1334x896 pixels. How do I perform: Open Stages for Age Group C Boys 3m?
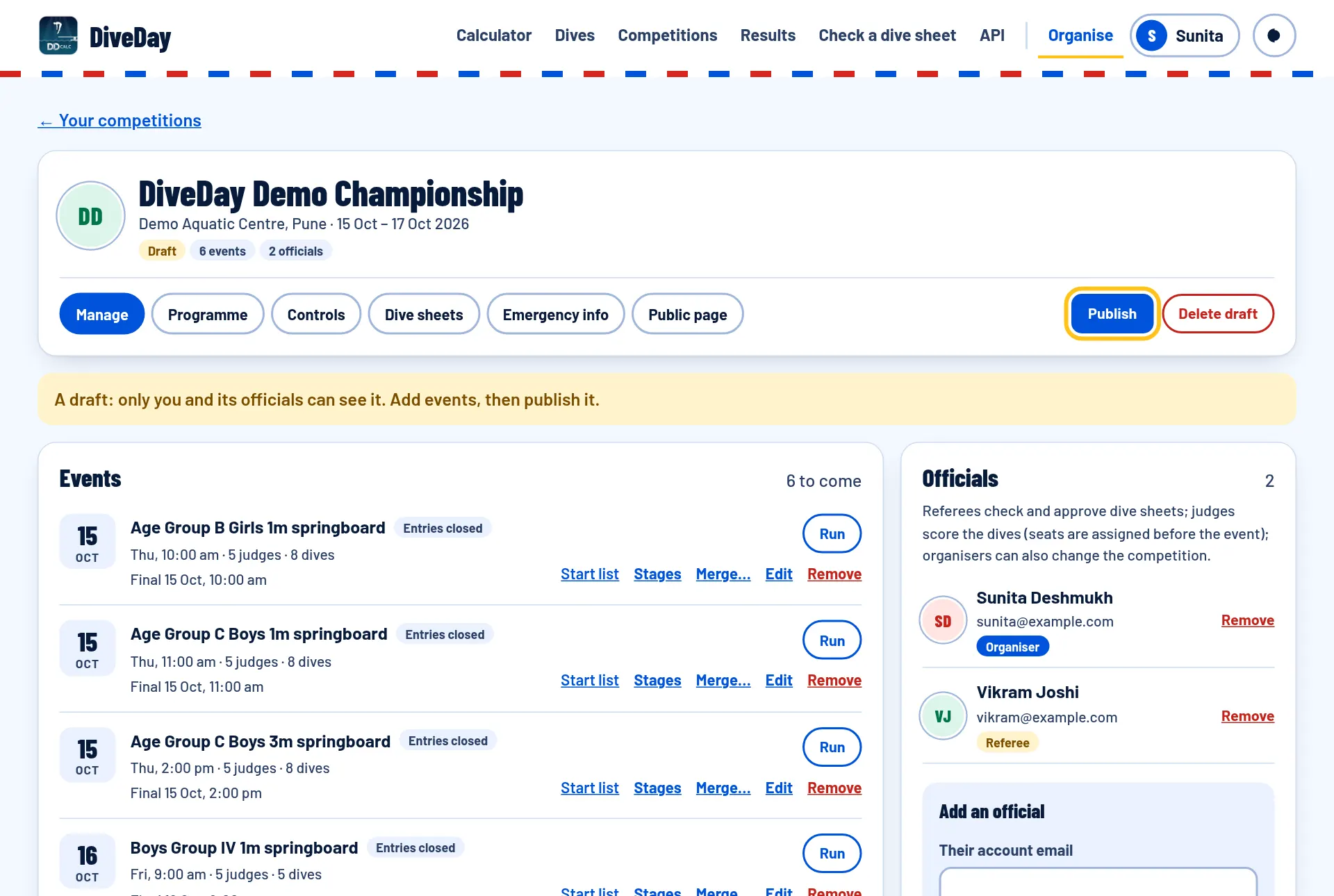657,788
